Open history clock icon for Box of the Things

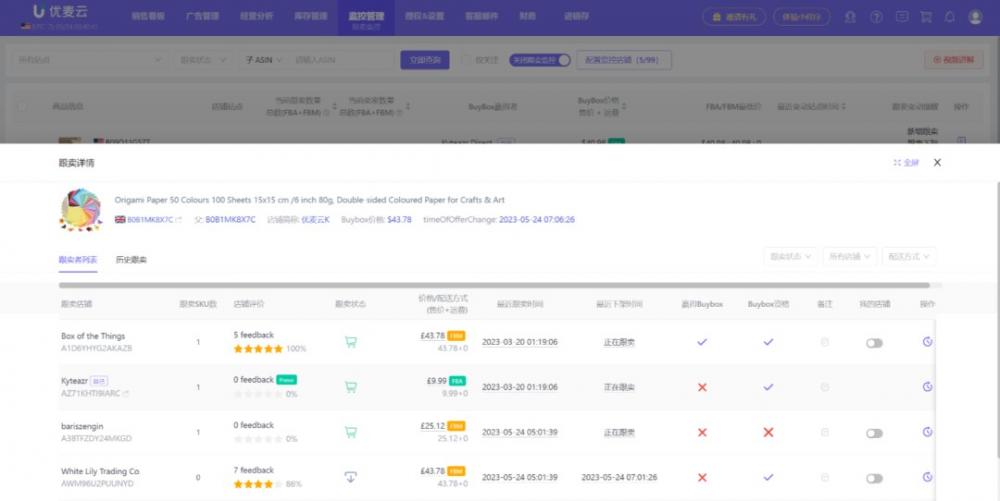(x=927, y=342)
